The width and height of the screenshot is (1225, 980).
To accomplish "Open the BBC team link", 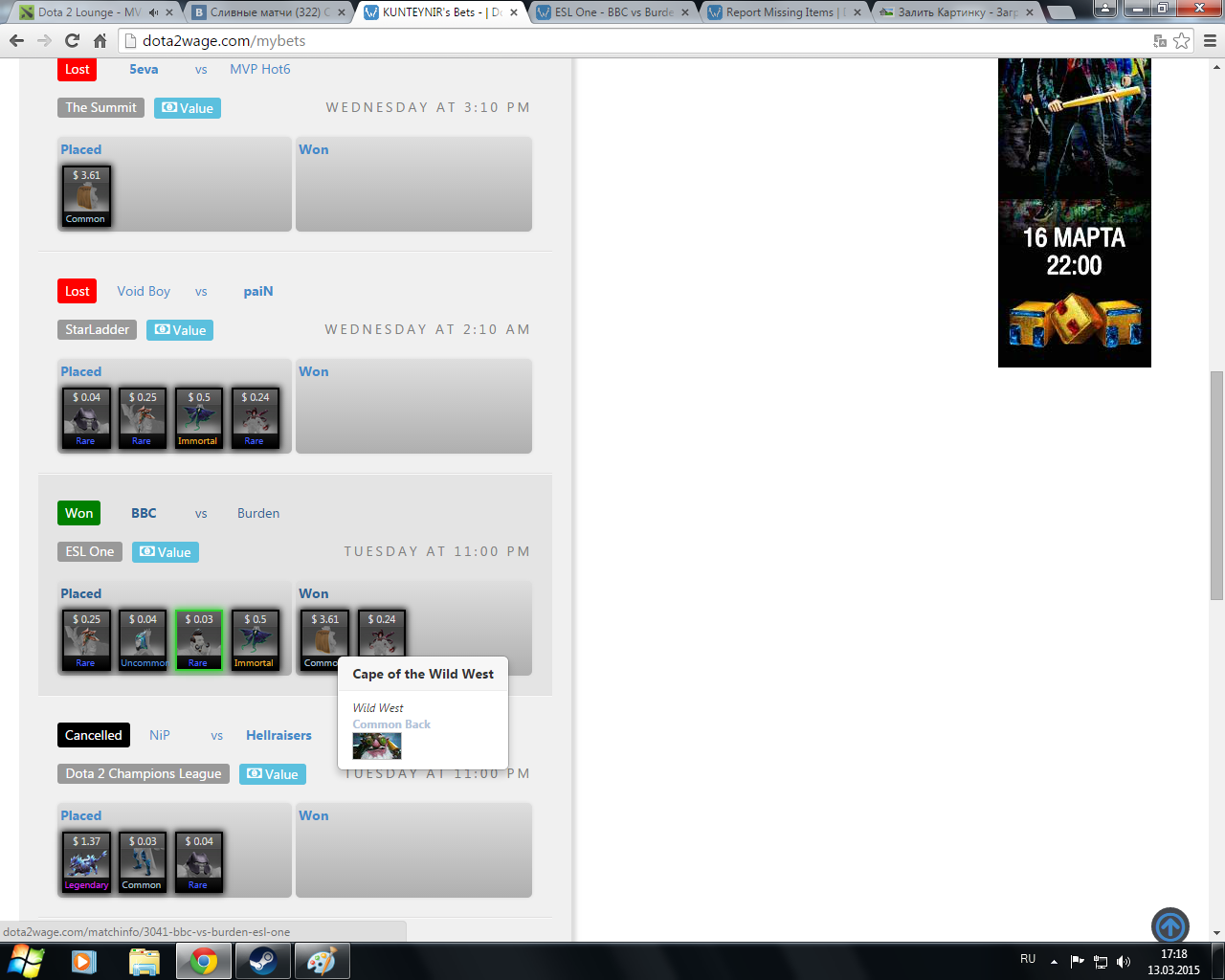I will (144, 513).
